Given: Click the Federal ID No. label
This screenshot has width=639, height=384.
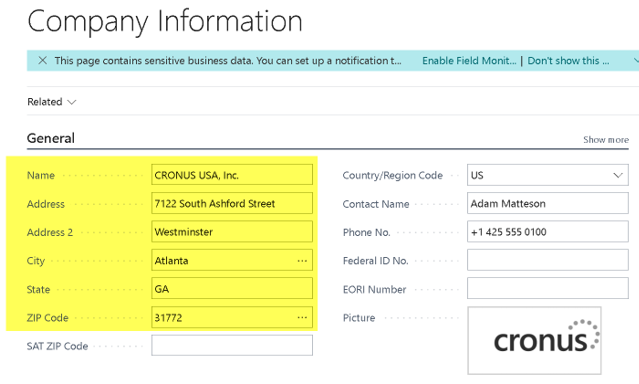Looking at the screenshot, I should [x=375, y=261].
